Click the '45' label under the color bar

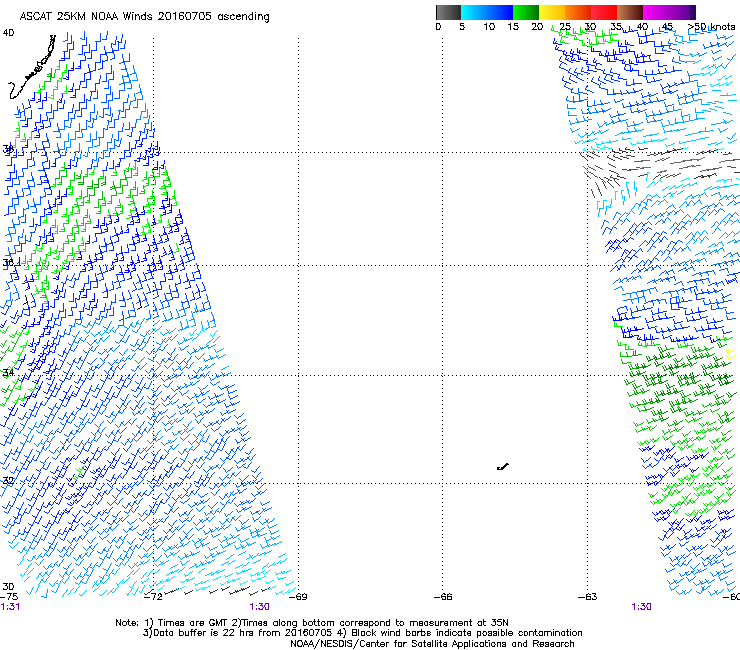(x=667, y=27)
